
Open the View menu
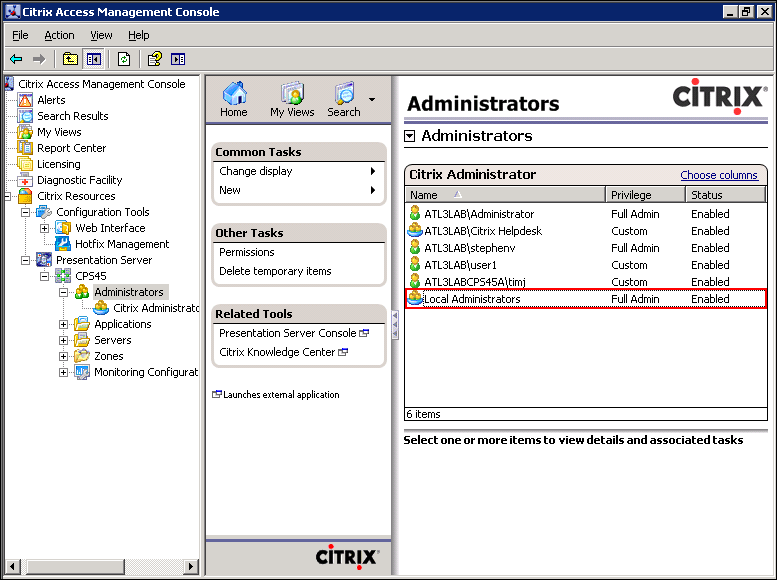click(101, 35)
